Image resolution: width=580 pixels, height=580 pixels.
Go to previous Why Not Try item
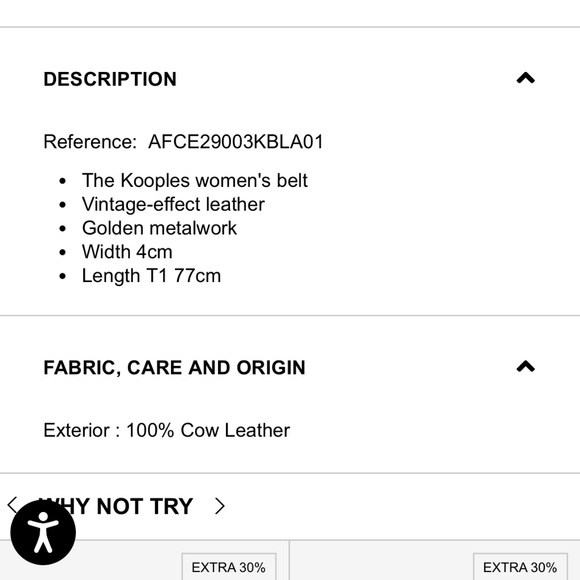(x=12, y=505)
